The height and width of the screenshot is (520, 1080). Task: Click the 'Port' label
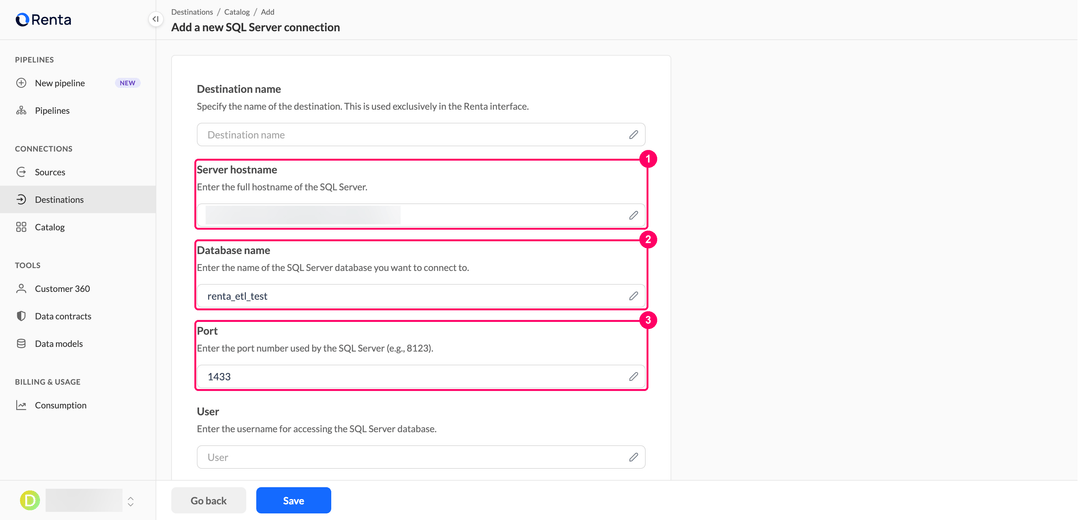coord(207,331)
